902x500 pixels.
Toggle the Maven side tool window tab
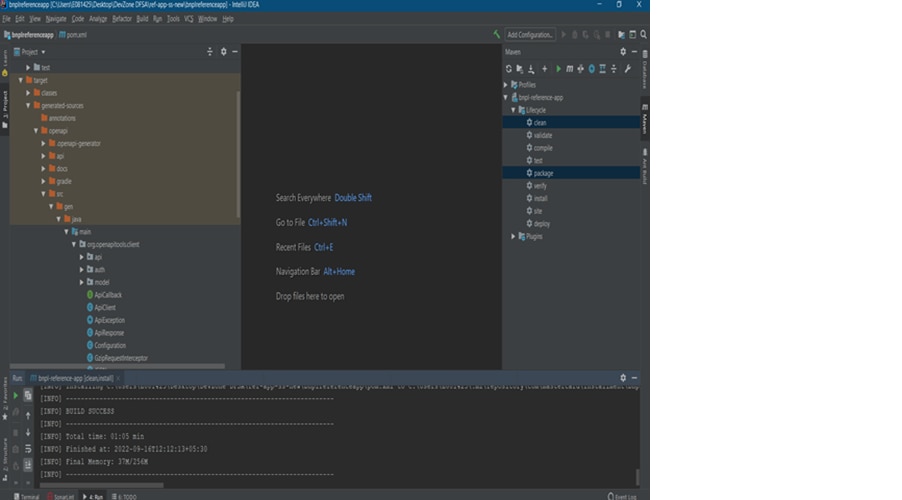pos(644,118)
